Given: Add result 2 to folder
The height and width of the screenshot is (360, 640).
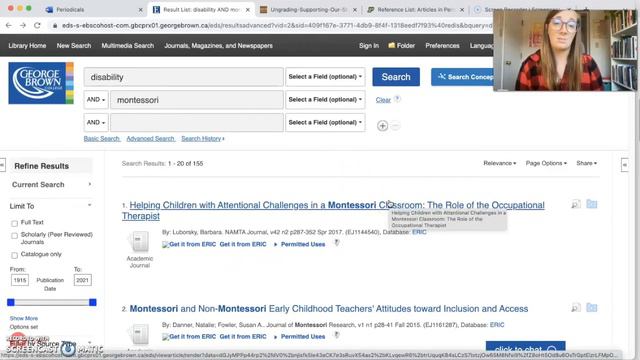Looking at the screenshot, I should point(591,307).
